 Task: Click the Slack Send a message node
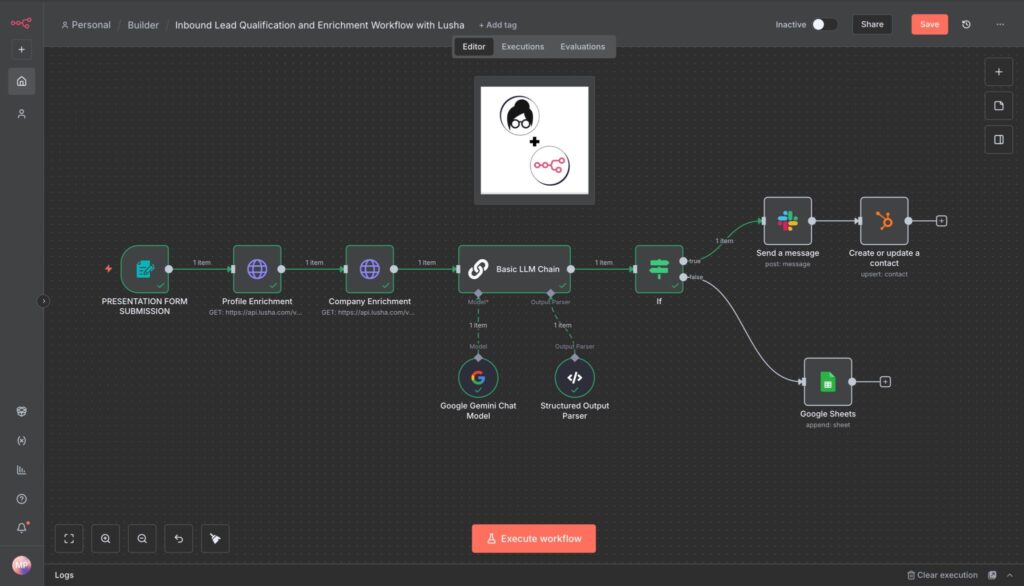787,221
